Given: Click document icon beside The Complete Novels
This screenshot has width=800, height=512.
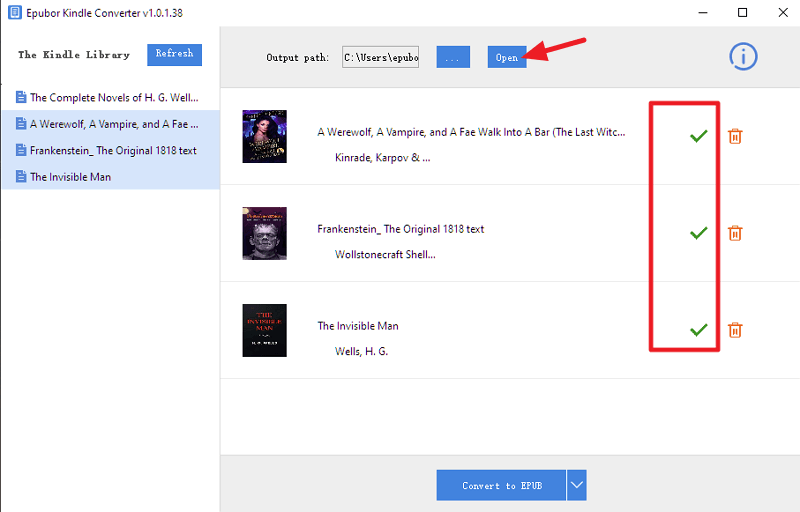Looking at the screenshot, I should (x=21, y=97).
